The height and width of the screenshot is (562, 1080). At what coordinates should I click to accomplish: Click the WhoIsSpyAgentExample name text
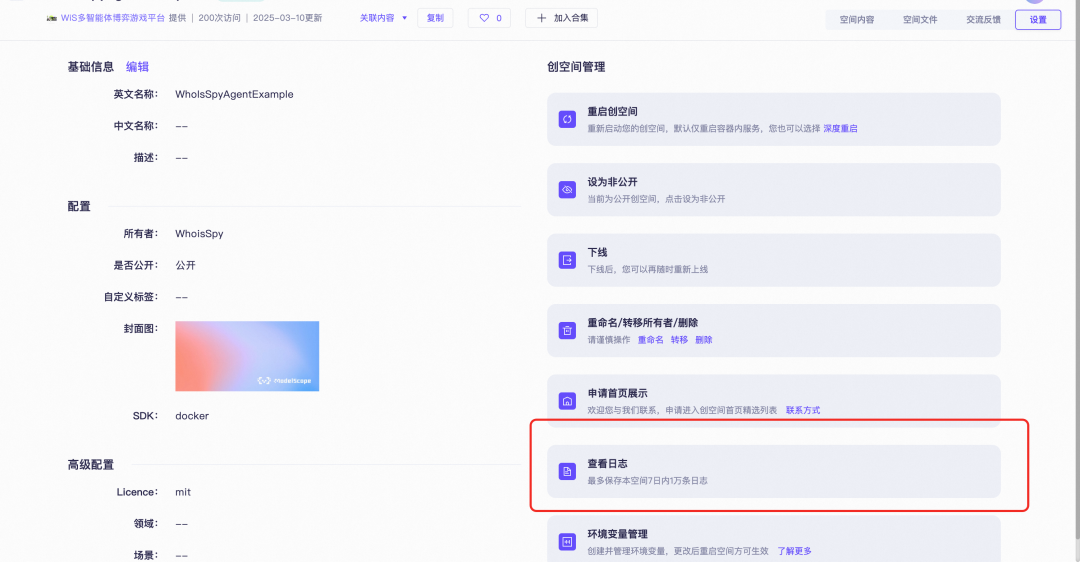coord(234,94)
